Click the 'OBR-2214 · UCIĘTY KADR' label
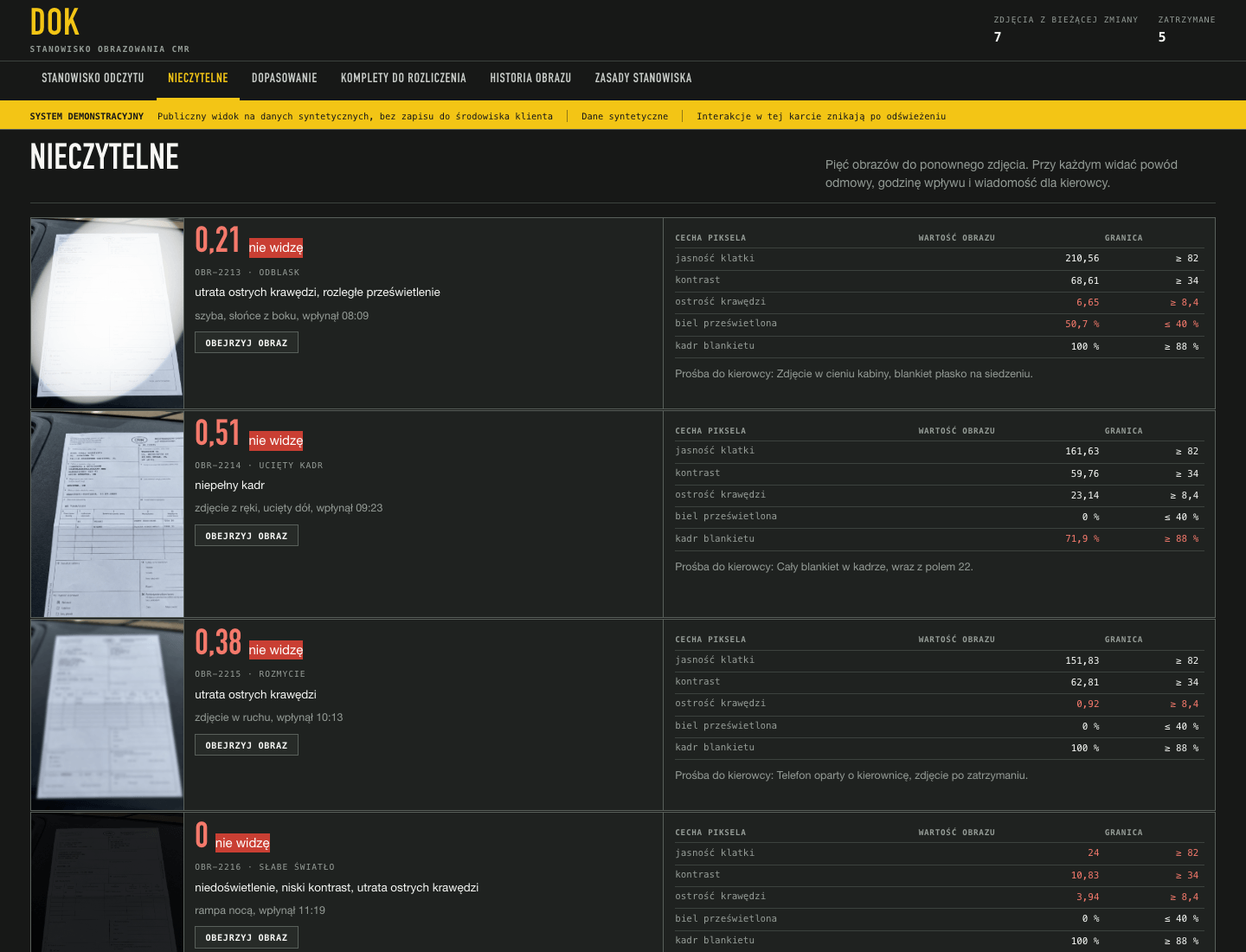 (259, 466)
